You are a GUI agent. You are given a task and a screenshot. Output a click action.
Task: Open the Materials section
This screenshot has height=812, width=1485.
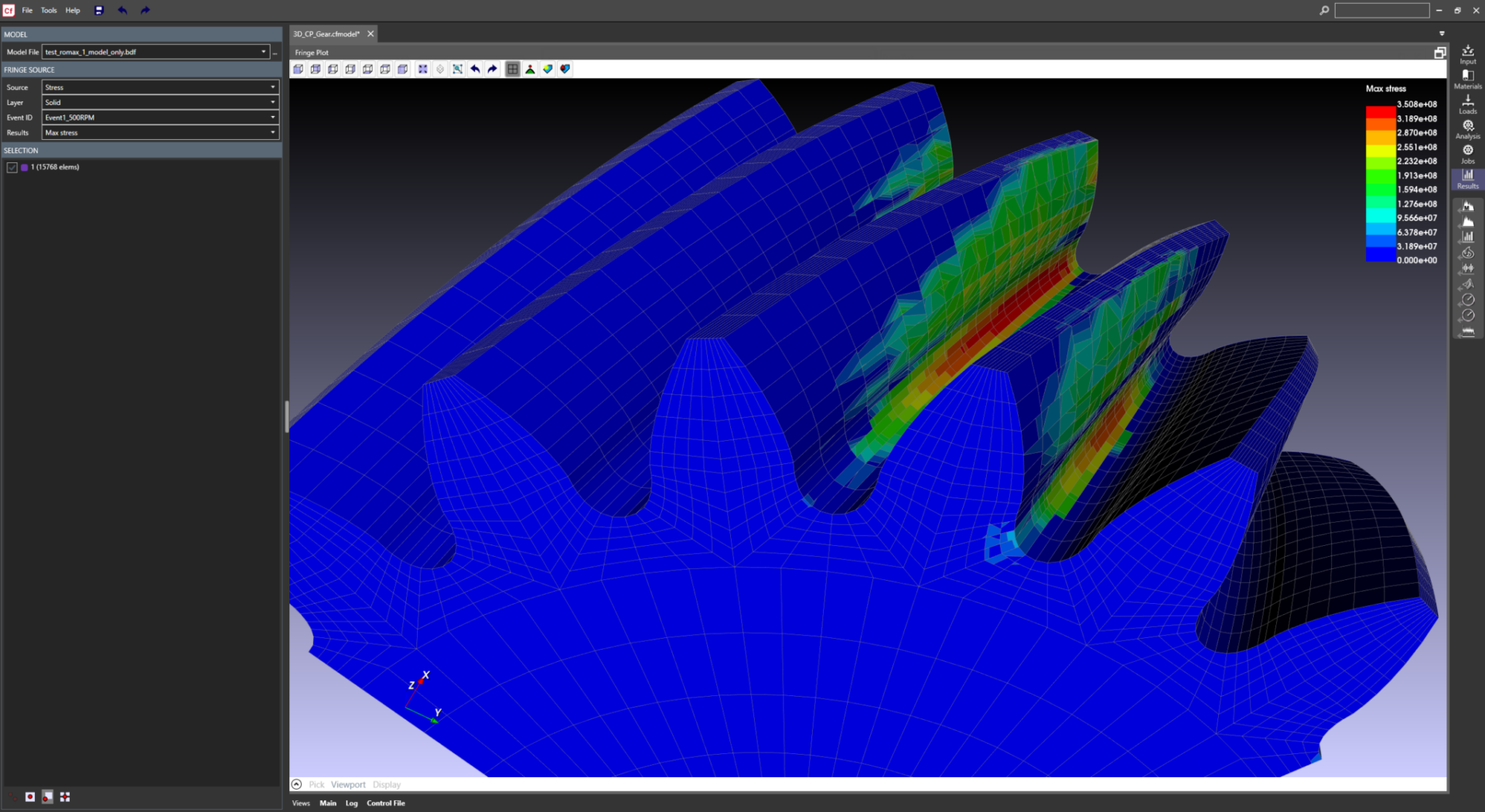point(1468,79)
